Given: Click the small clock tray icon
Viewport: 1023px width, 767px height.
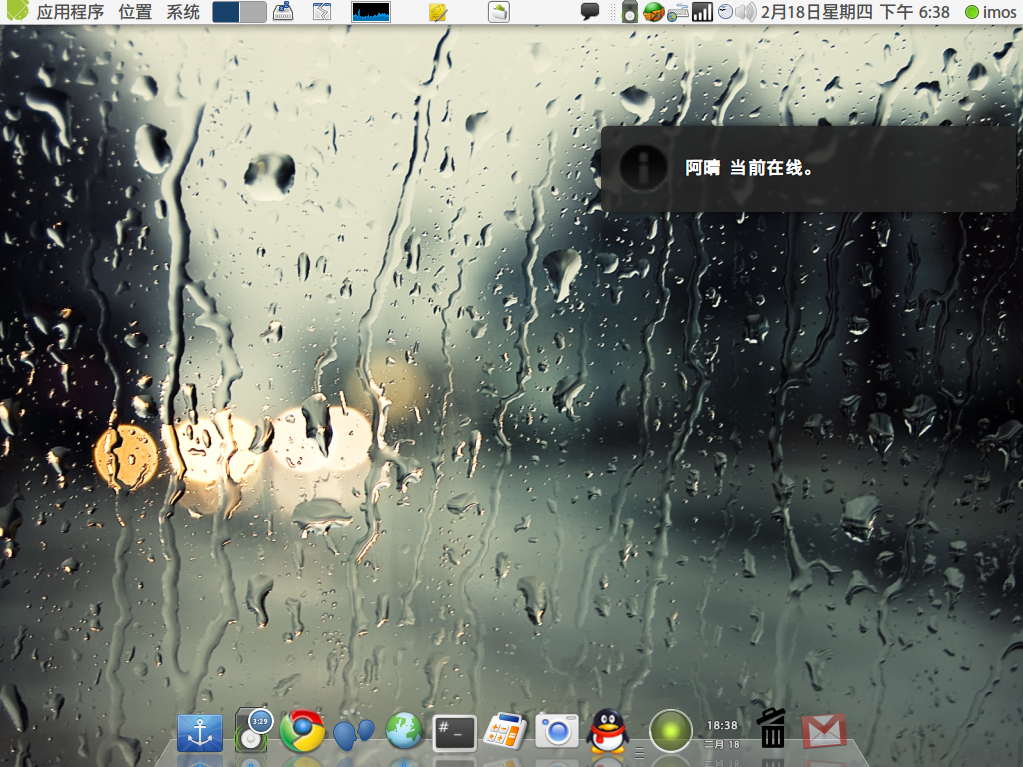Looking at the screenshot, I should point(725,11).
